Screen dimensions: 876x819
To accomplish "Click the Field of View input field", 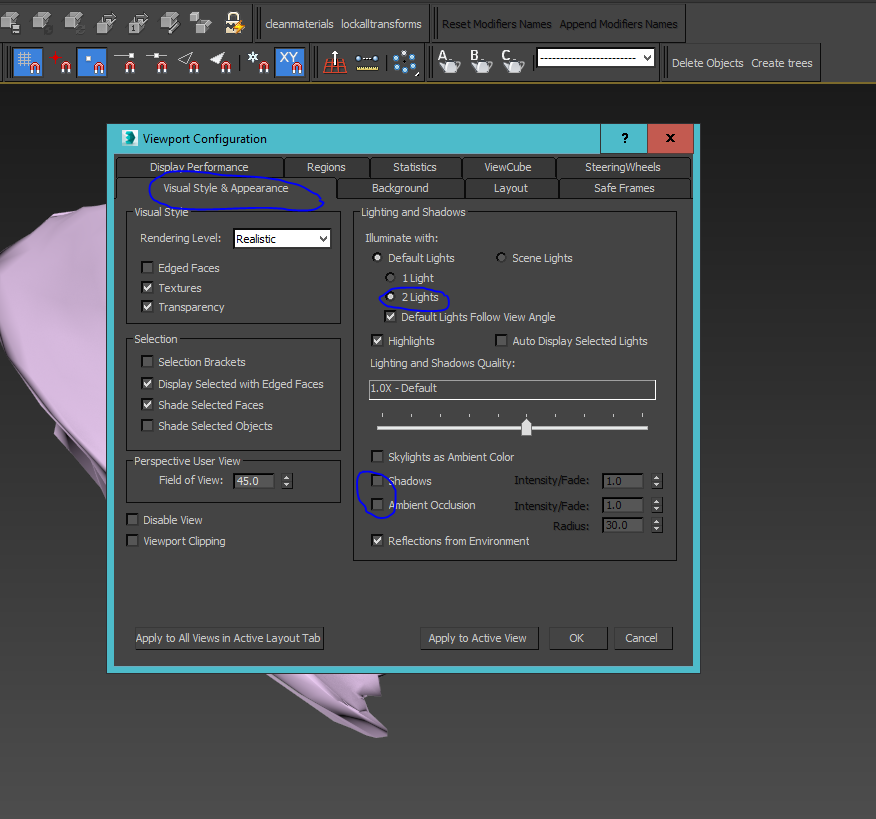I will tap(254, 481).
